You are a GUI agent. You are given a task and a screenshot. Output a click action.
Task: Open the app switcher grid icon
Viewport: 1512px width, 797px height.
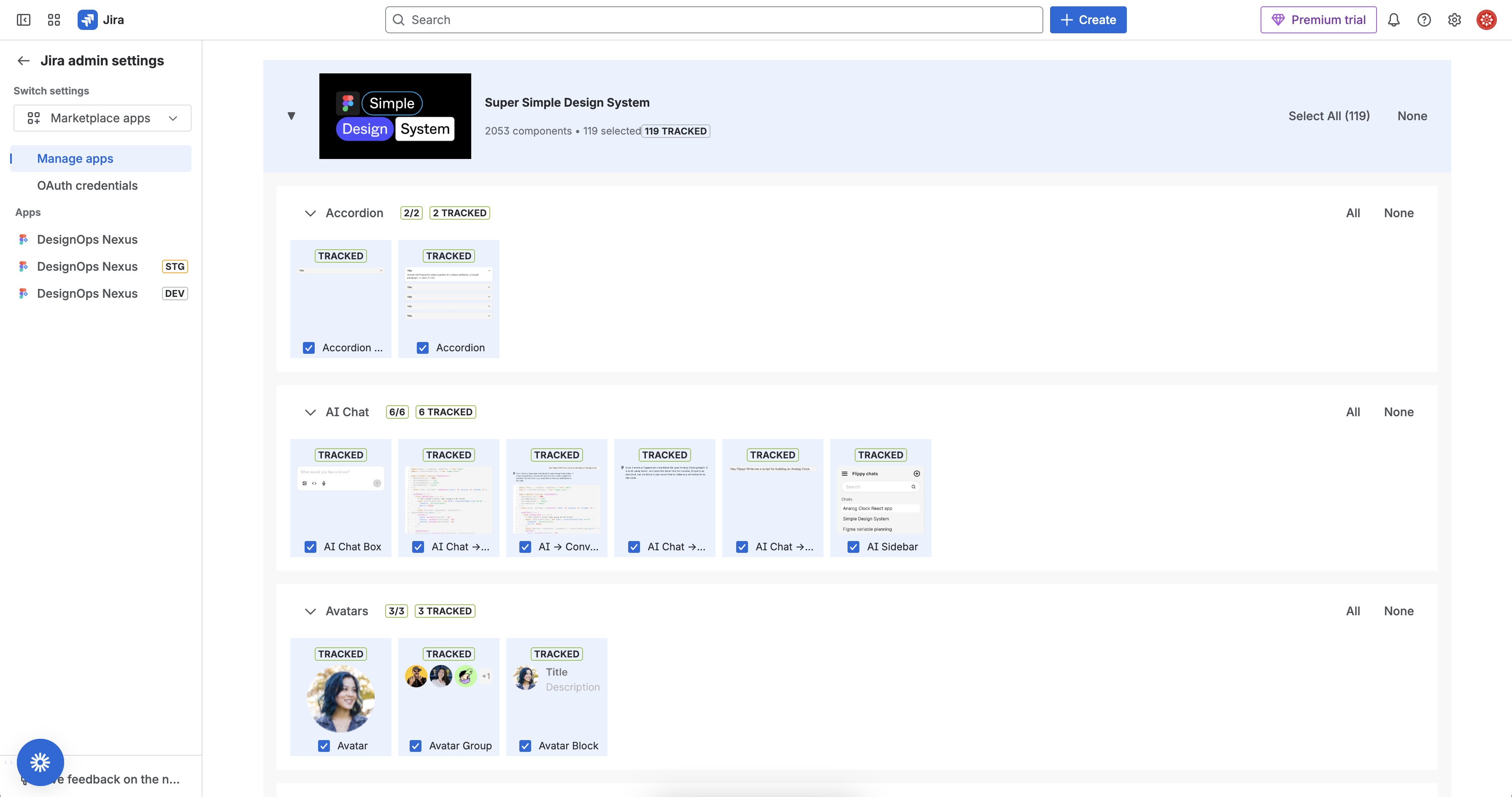(x=54, y=20)
